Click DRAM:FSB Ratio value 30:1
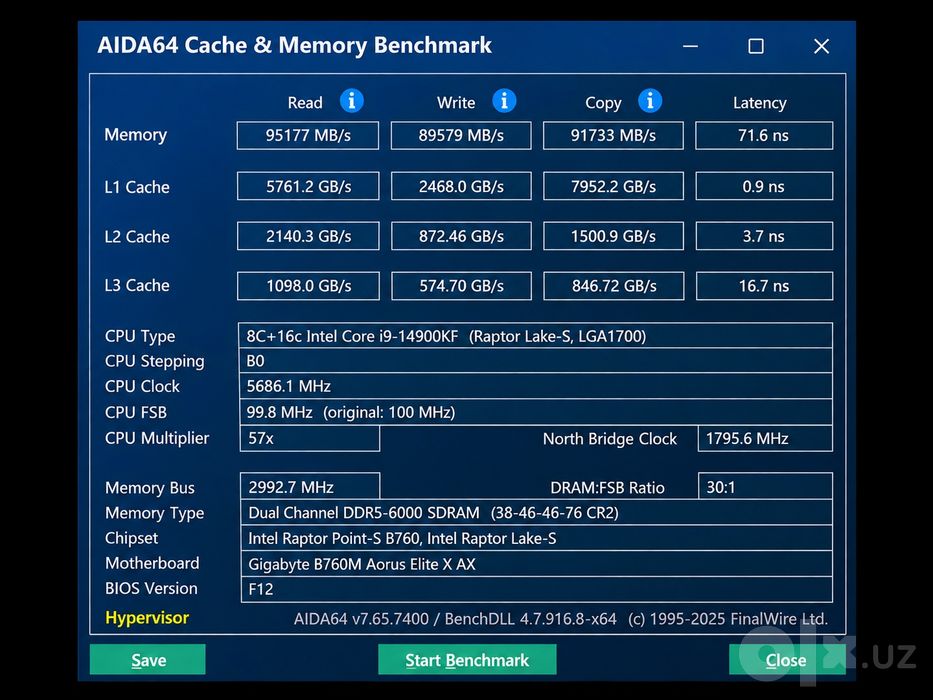This screenshot has height=700, width=933. pos(765,487)
